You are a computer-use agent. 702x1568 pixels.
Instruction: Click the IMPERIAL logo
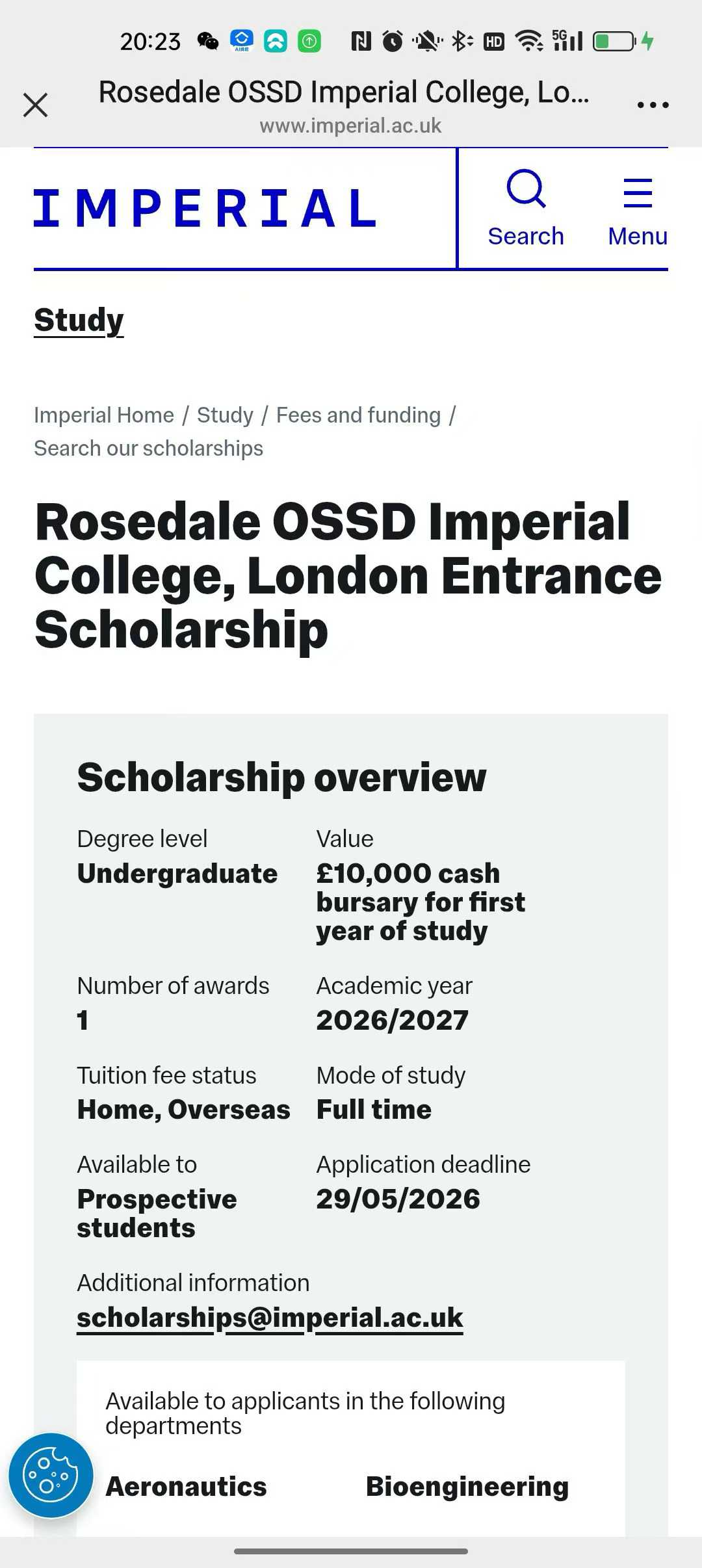205,209
